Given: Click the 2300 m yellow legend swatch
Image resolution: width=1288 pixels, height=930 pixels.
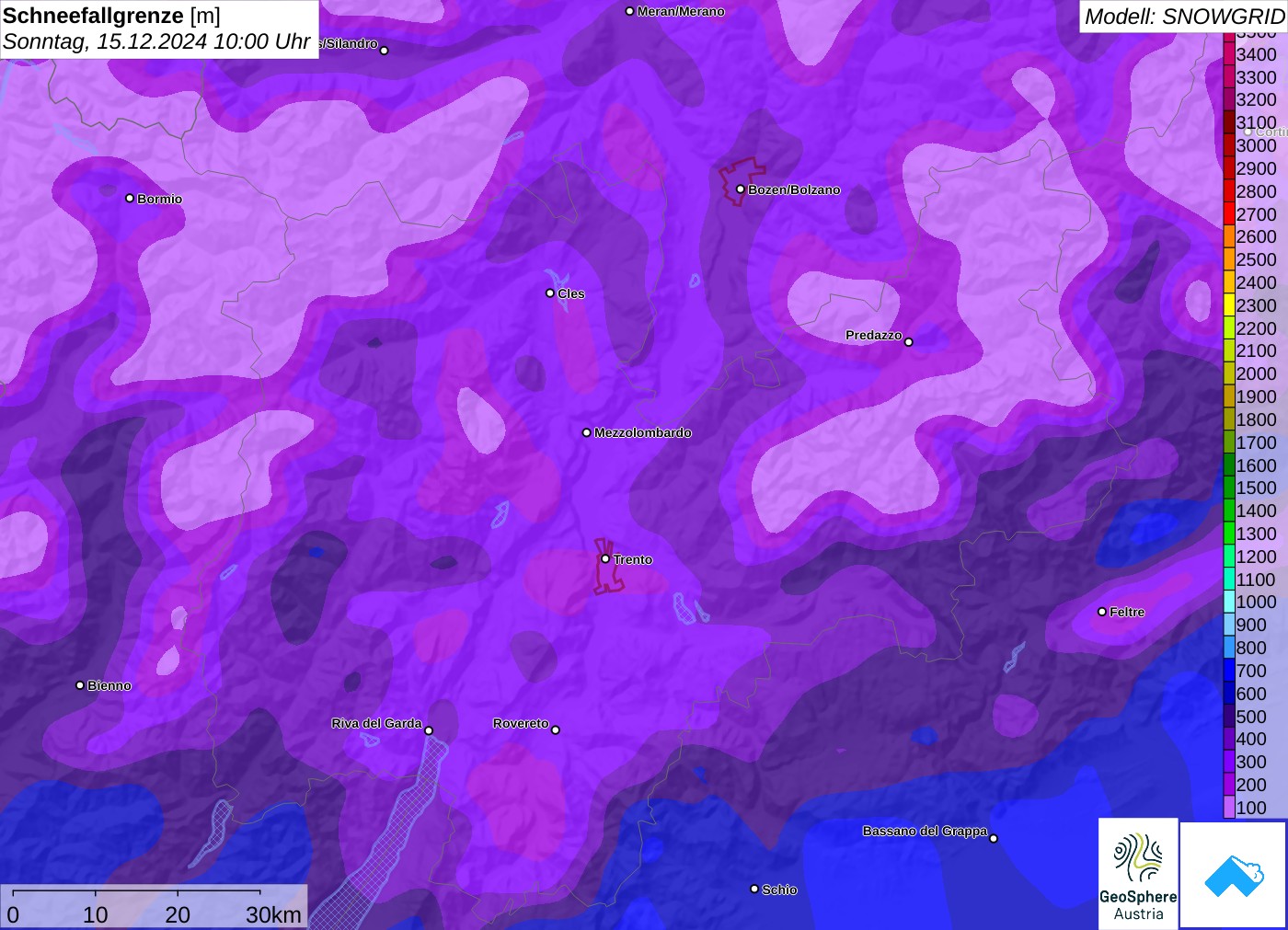Looking at the screenshot, I should 1229,305.
